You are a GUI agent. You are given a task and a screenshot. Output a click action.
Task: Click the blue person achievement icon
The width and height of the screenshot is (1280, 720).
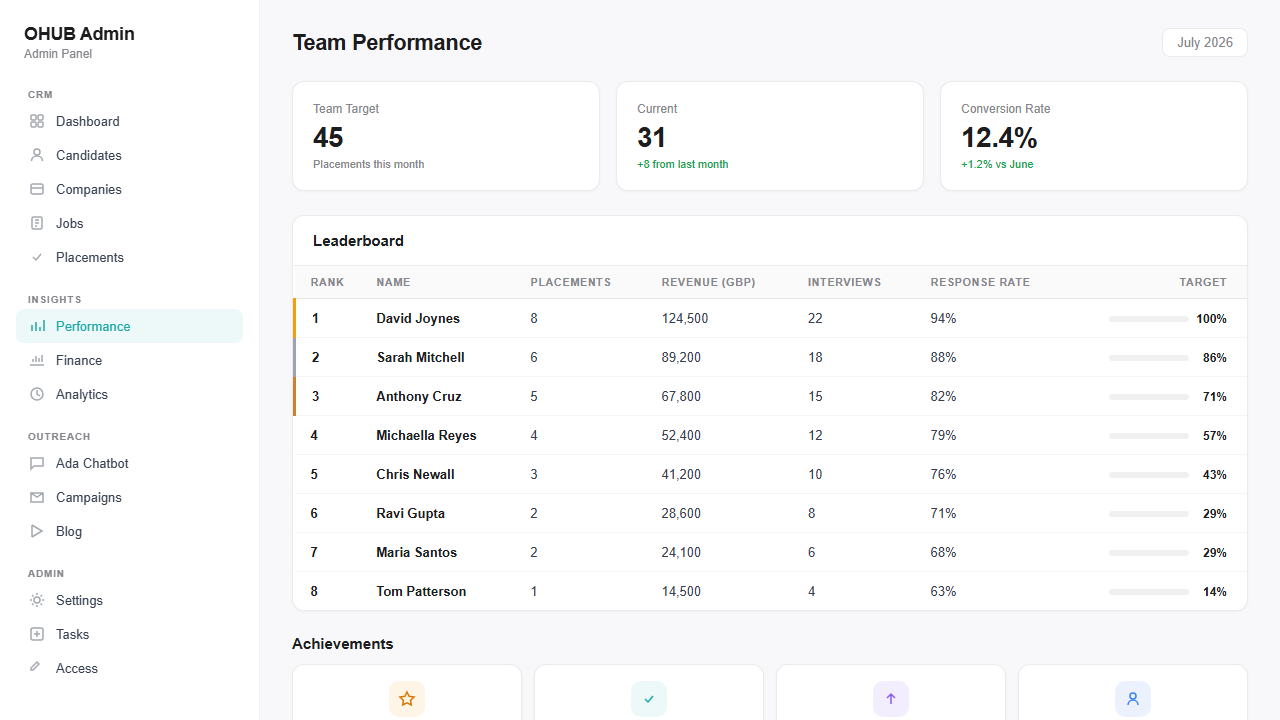(x=1133, y=699)
